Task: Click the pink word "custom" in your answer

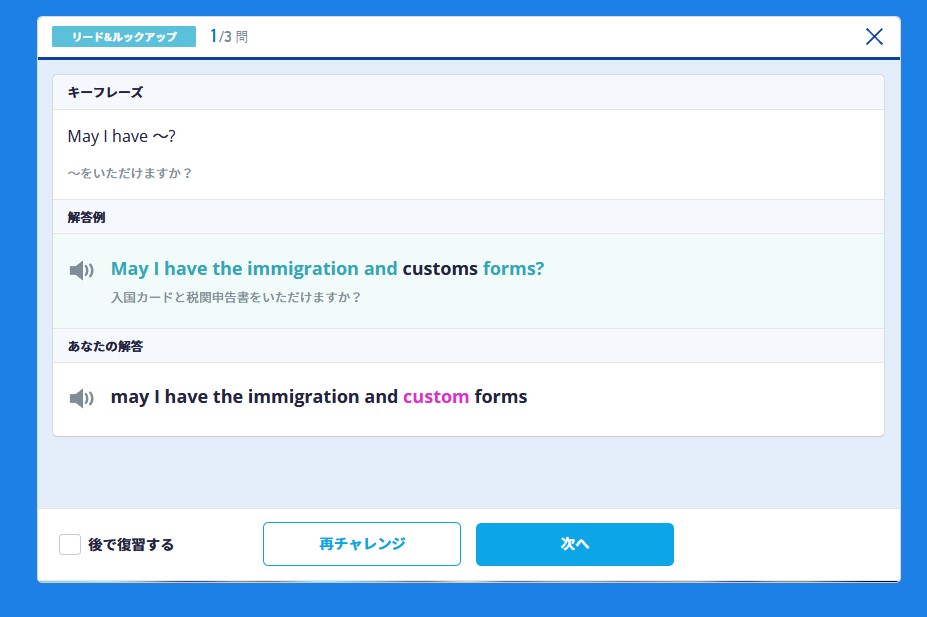Action: point(436,397)
